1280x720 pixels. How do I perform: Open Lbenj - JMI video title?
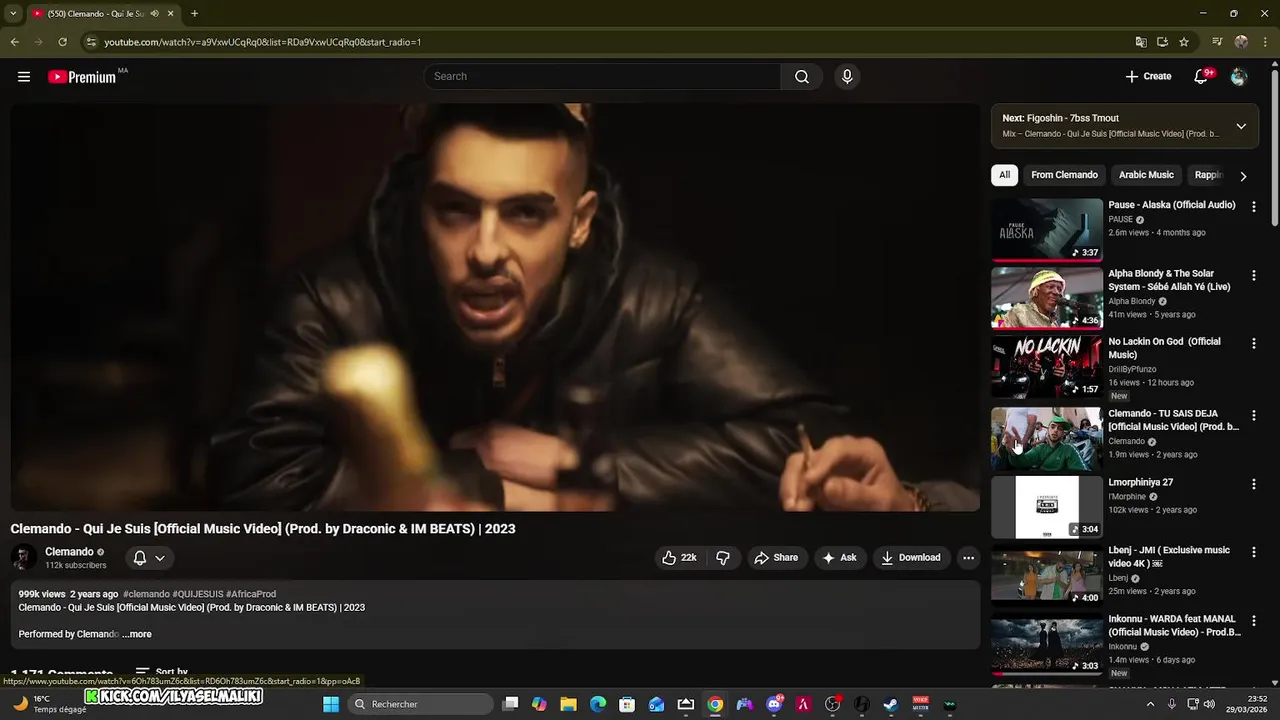coord(1169,557)
